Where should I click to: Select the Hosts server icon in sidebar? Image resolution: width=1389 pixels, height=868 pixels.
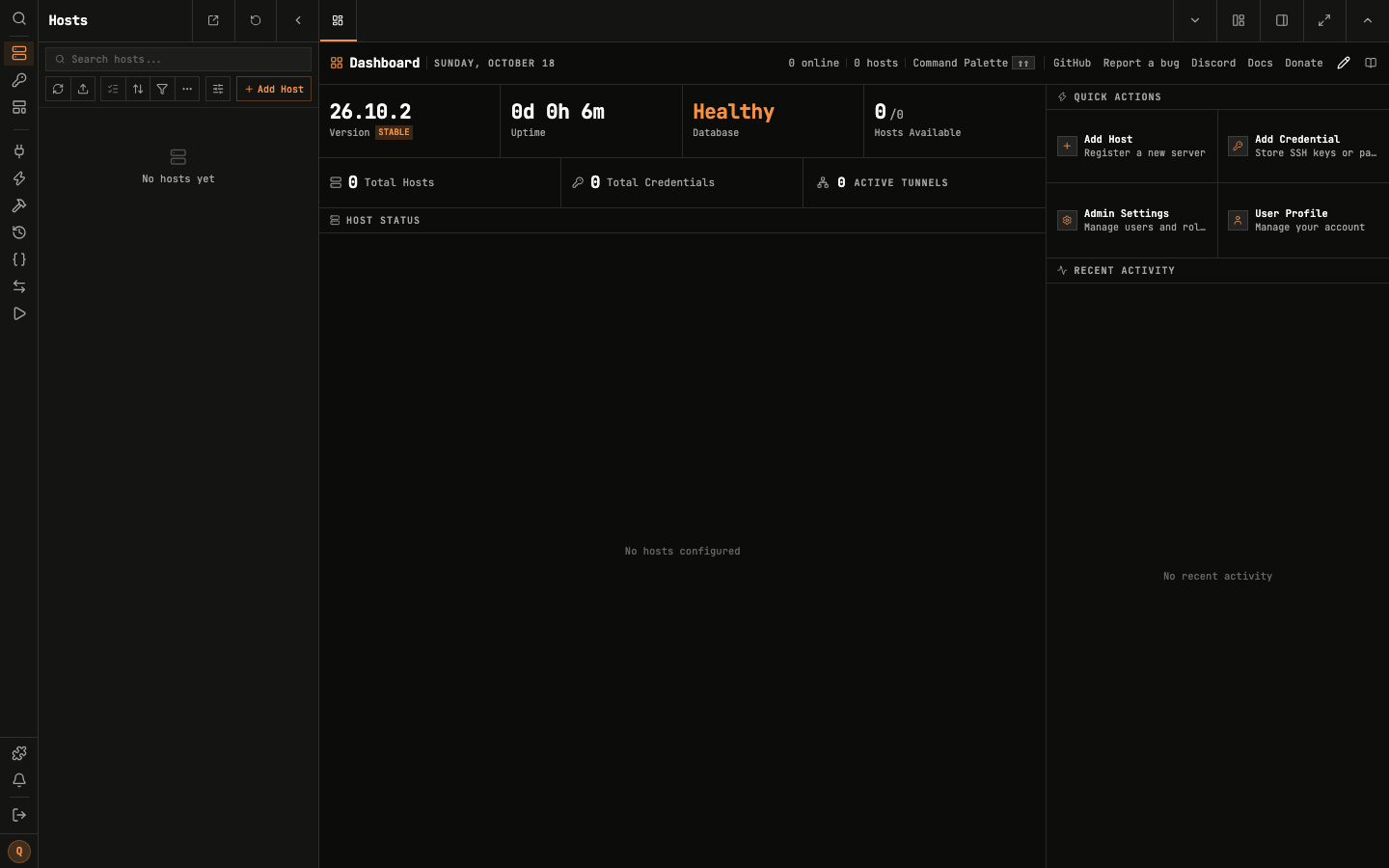click(x=18, y=53)
